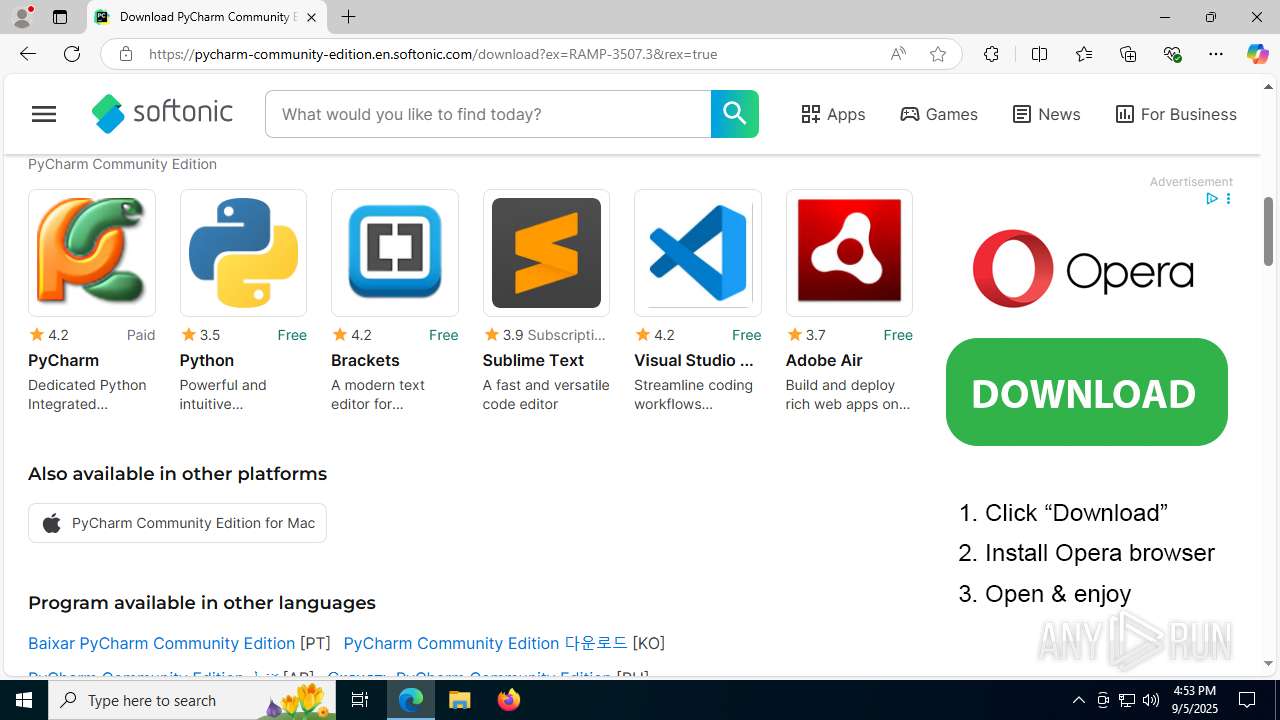Activate Read aloud in address bar
This screenshot has height=720, width=1280.
point(898,54)
